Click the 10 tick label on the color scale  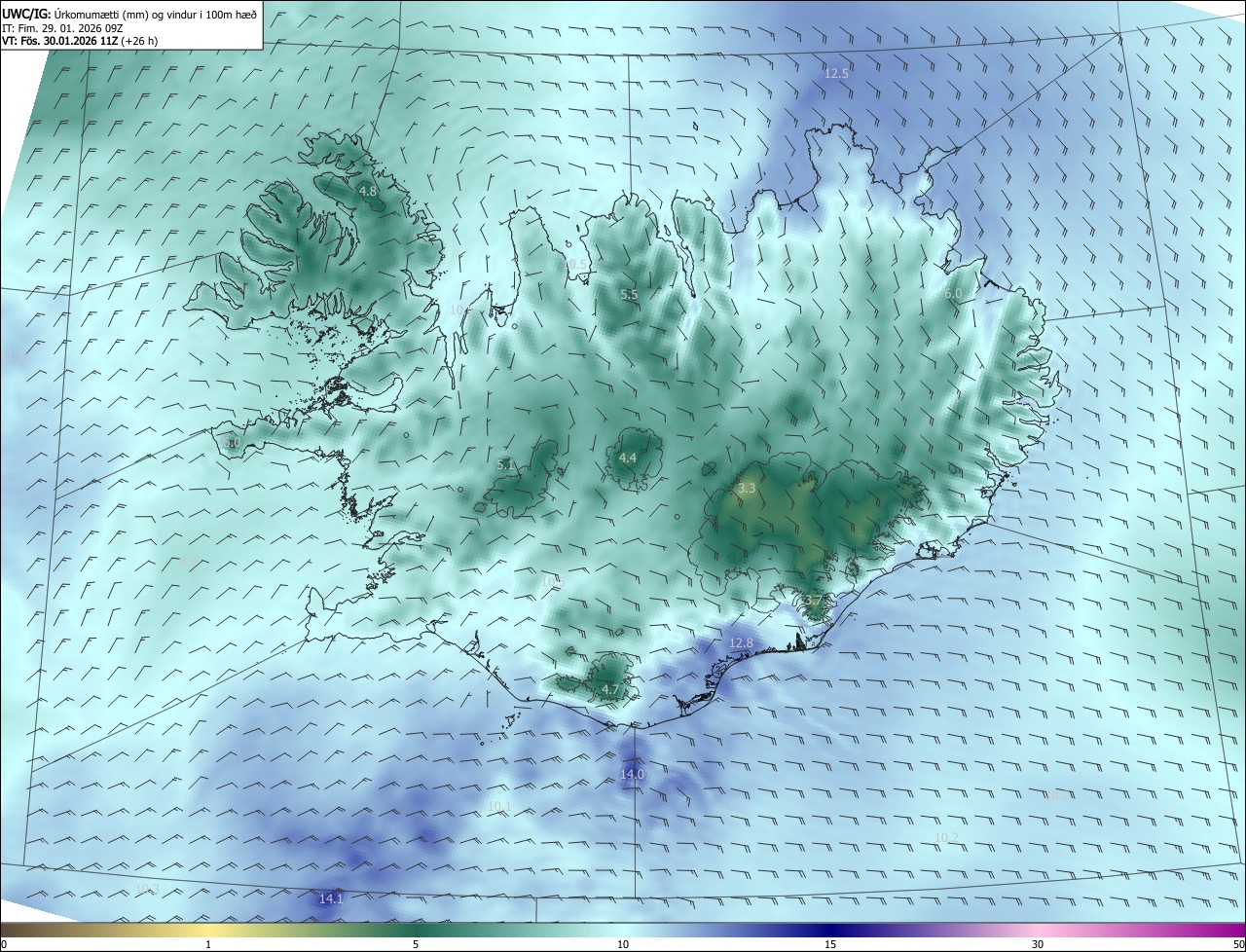623,944
